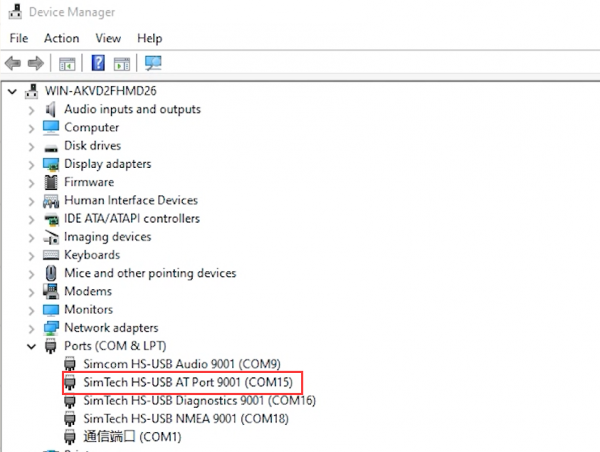The width and height of the screenshot is (600, 452).
Task: Expand the Keyboards category
Action: 31,256
